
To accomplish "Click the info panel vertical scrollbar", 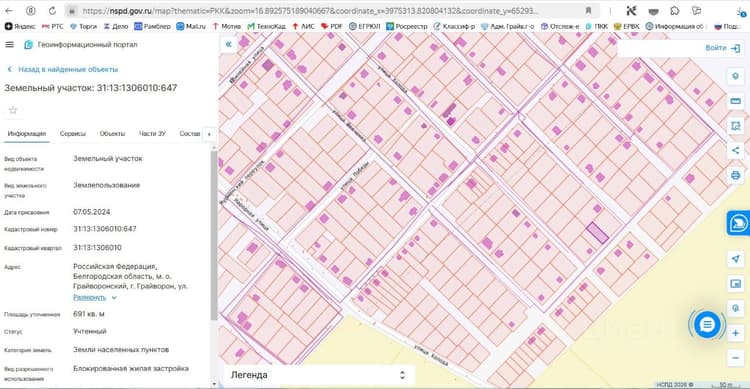I will point(214,234).
